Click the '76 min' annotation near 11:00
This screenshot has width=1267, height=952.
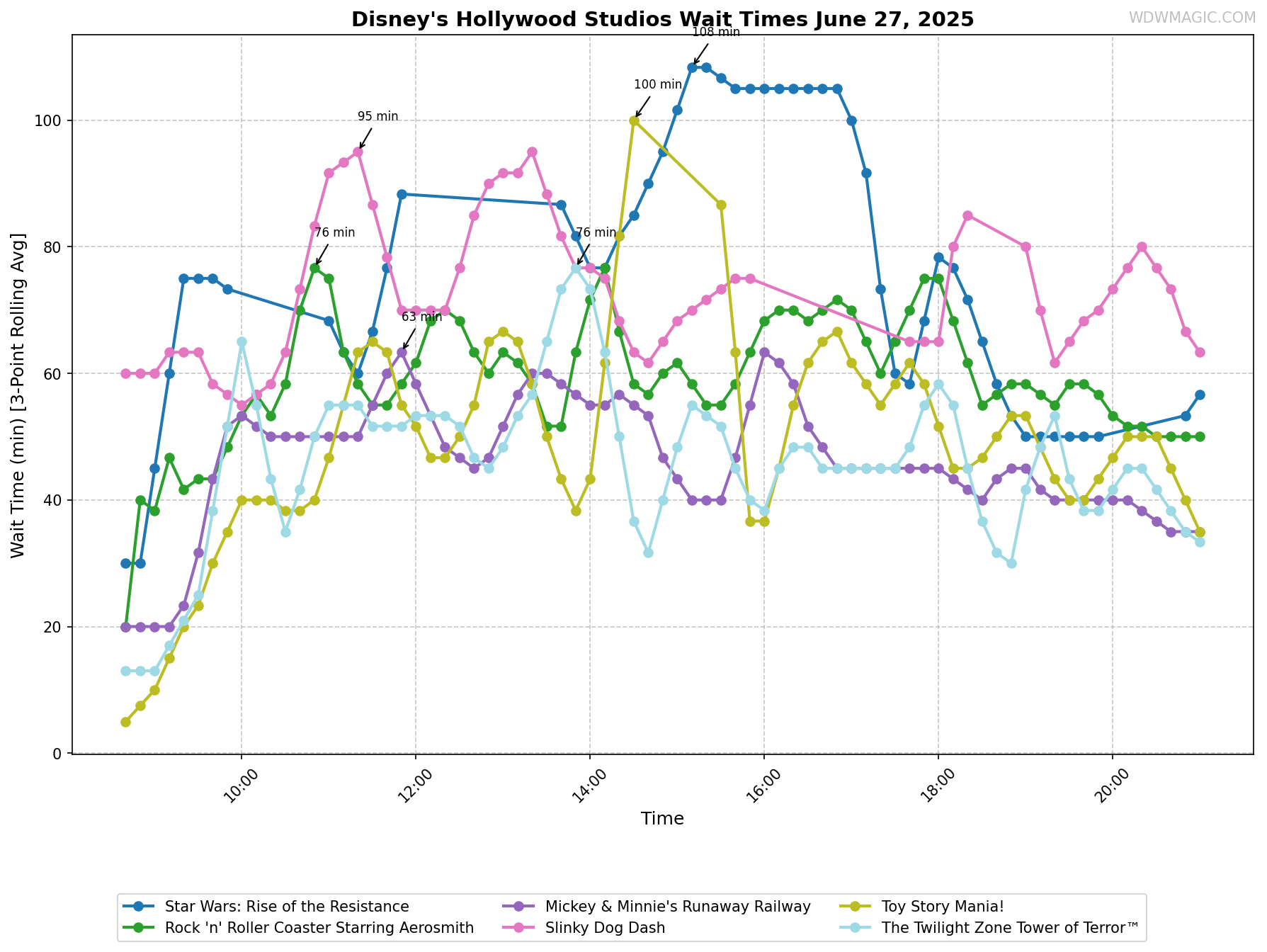(334, 232)
